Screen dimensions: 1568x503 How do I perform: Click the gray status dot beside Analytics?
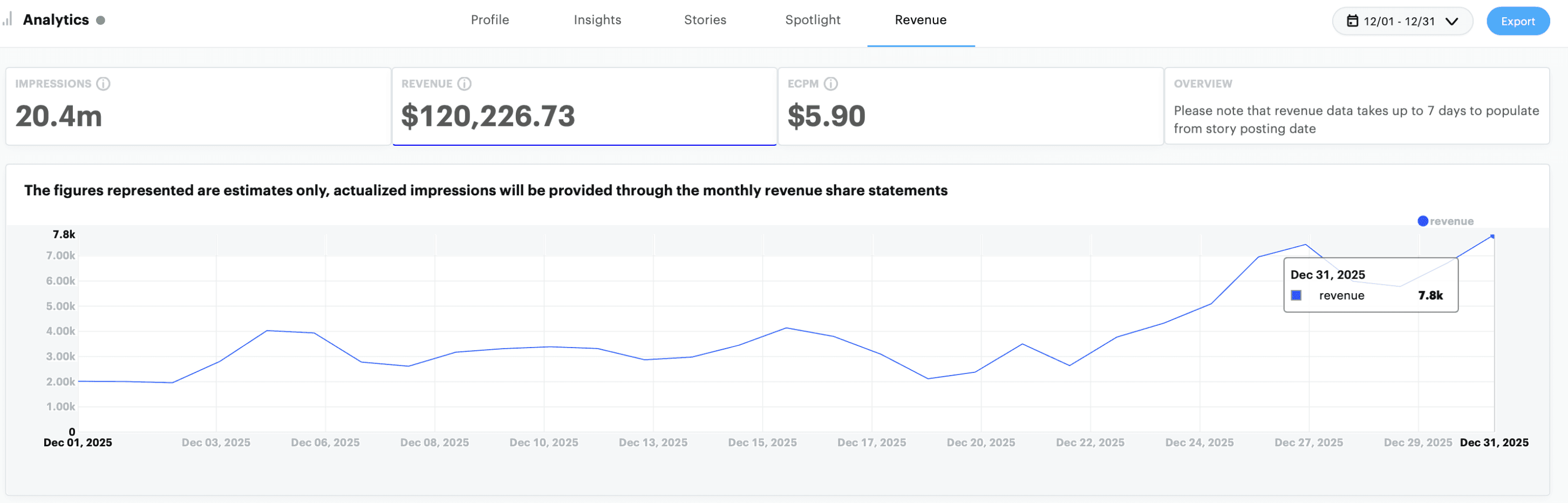(101, 20)
